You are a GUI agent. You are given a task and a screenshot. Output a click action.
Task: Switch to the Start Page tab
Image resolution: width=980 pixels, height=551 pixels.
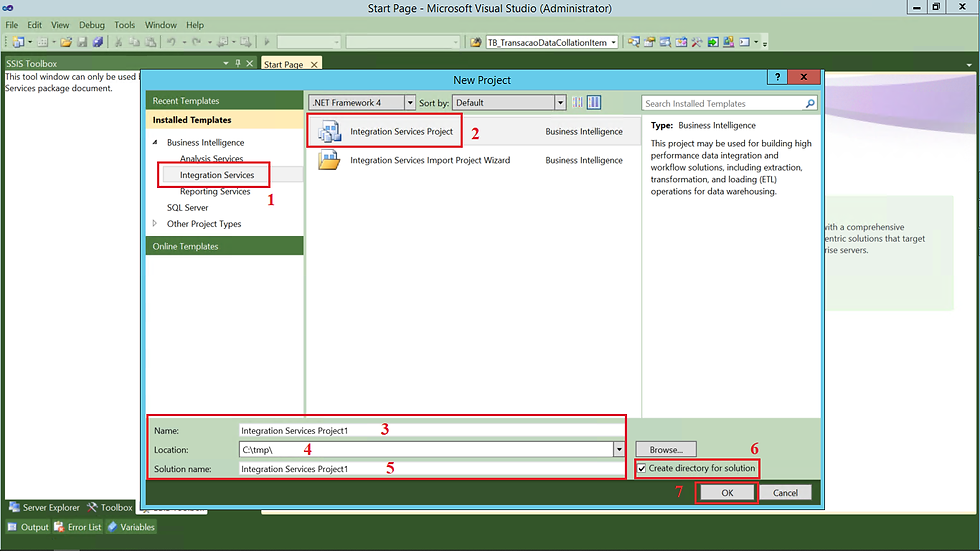[283, 64]
